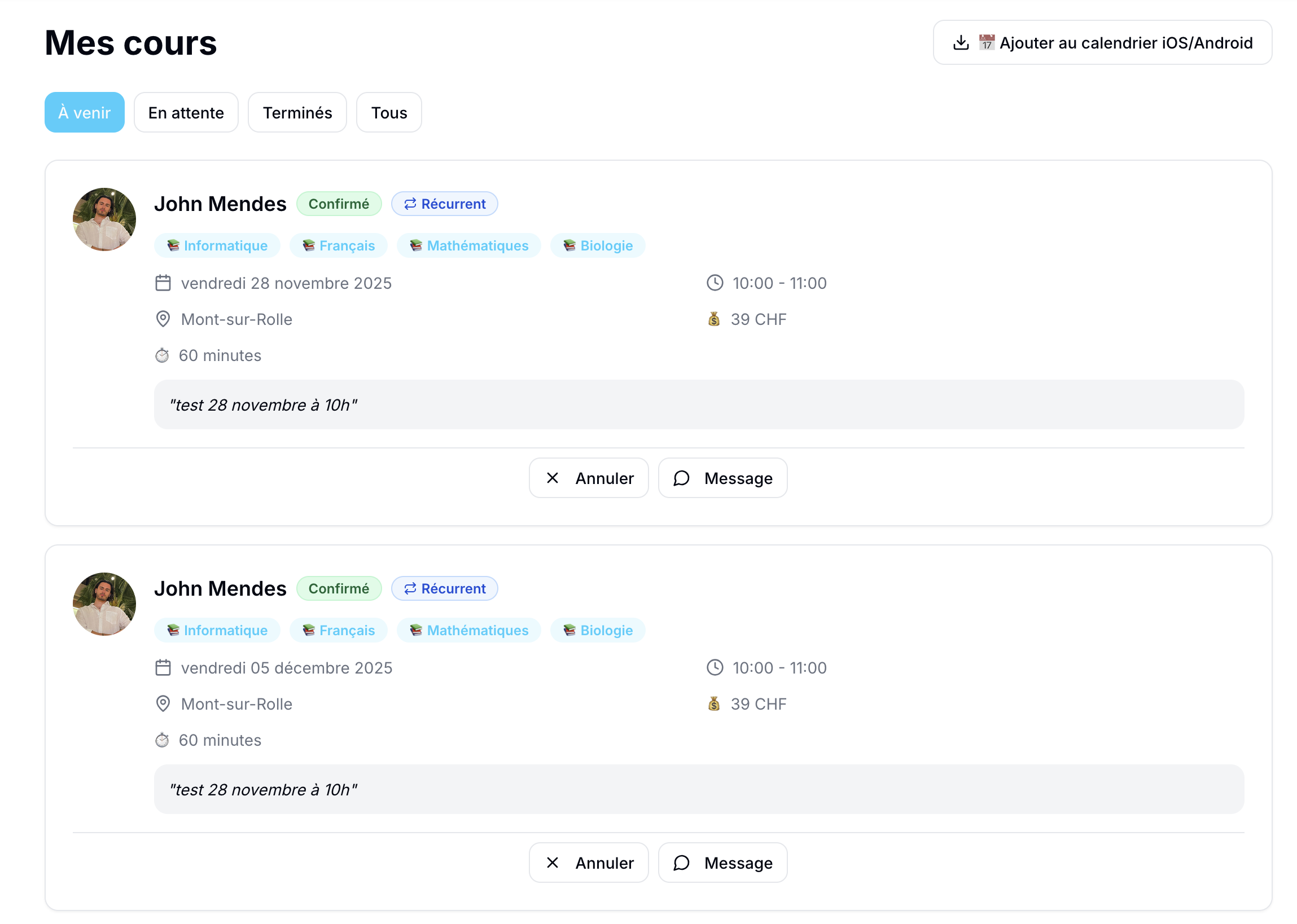The height and width of the screenshot is (924, 1297).
Task: Click Informatique tag in the first card
Action: (217, 246)
